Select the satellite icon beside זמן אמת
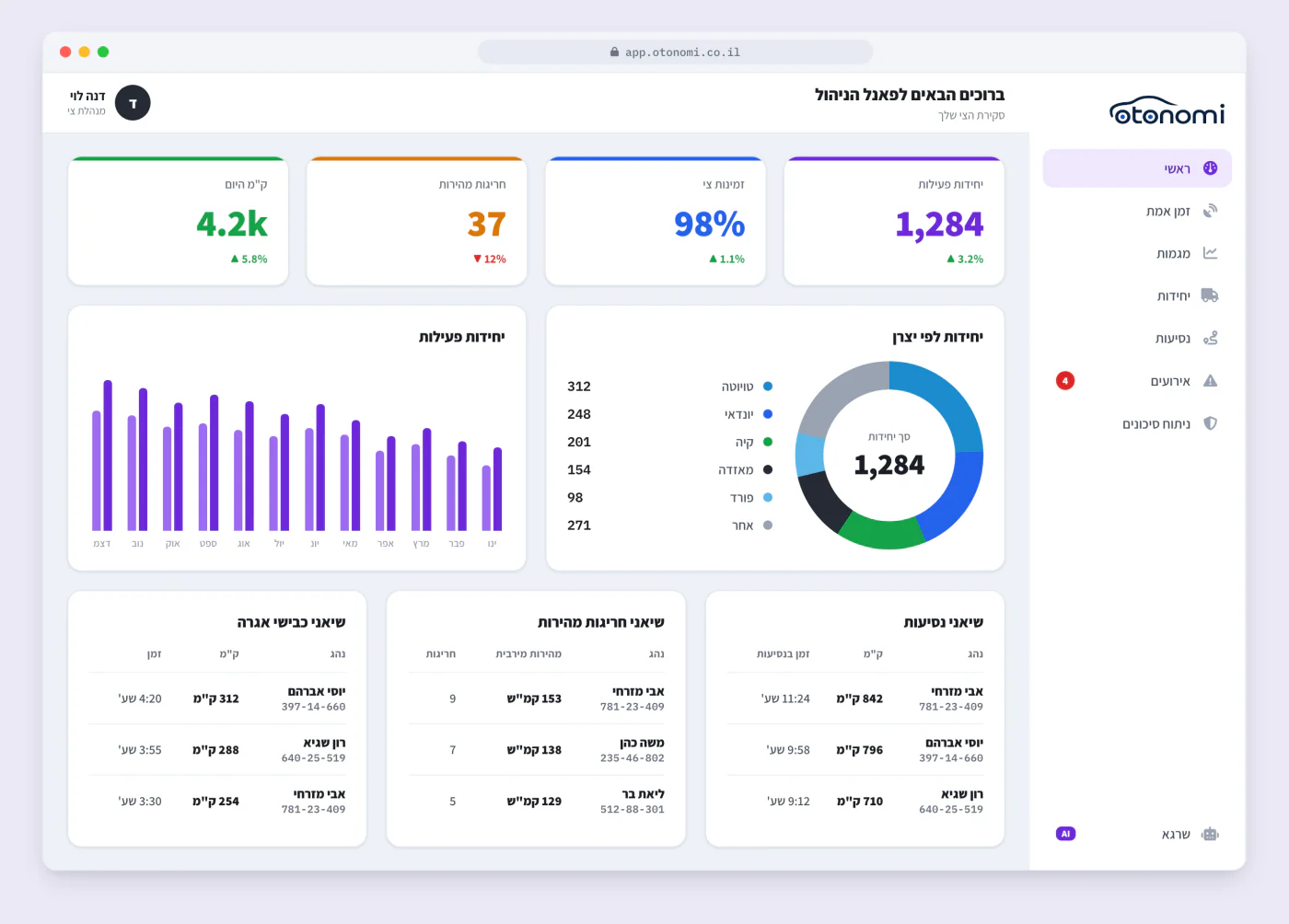 1210,211
